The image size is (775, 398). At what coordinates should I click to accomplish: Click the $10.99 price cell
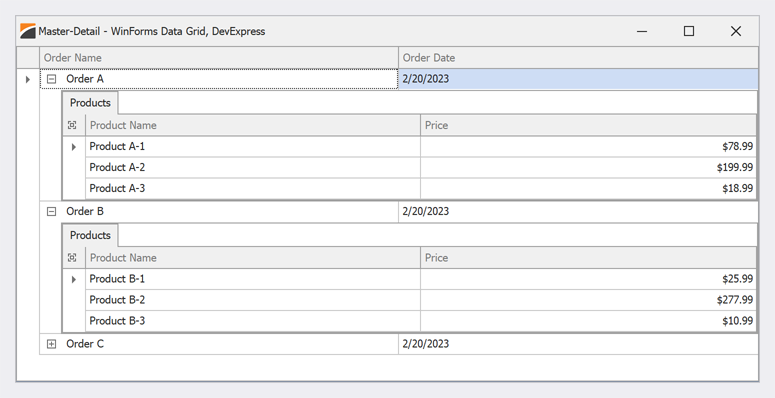coord(588,321)
